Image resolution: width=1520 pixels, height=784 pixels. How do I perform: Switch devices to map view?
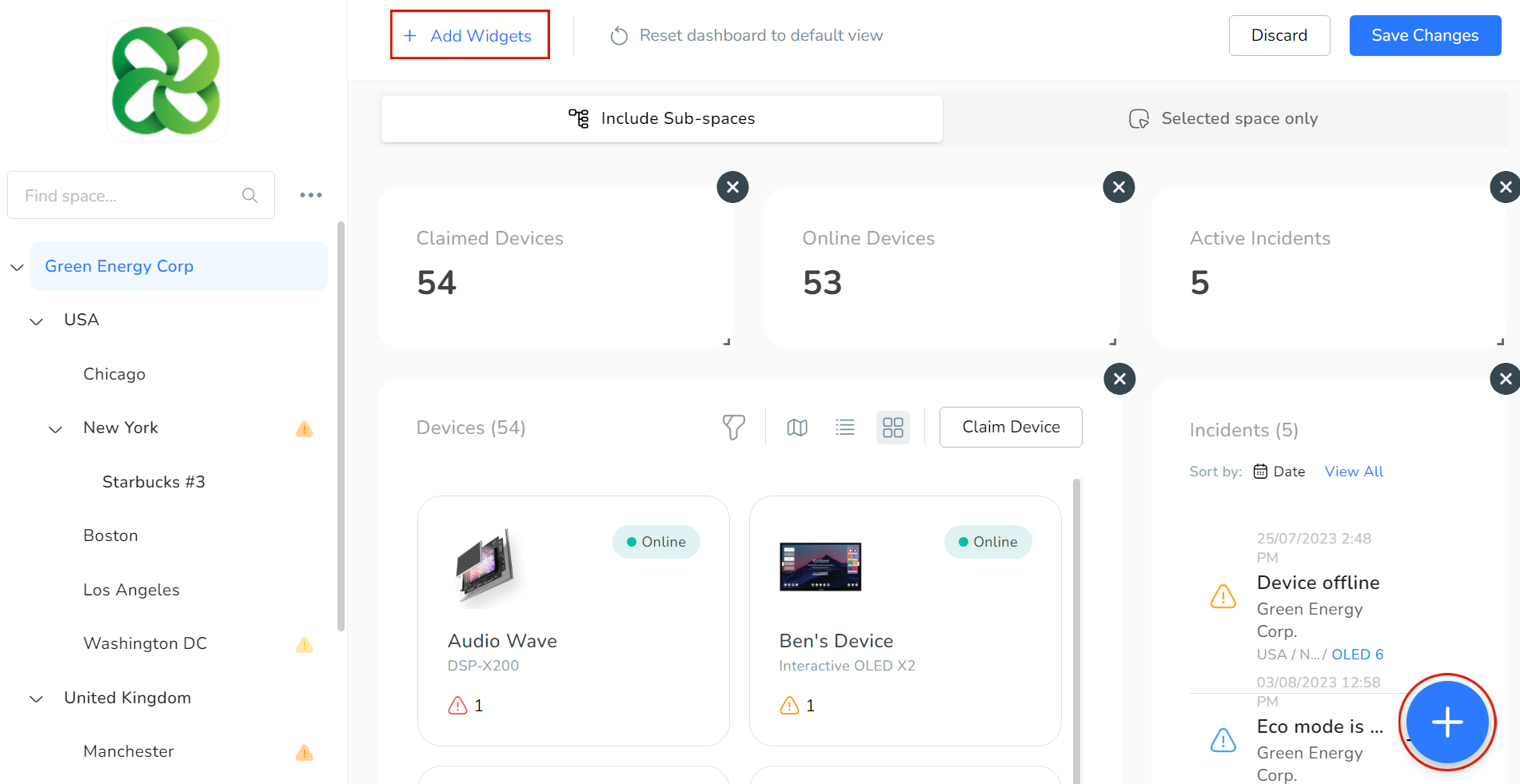797,428
